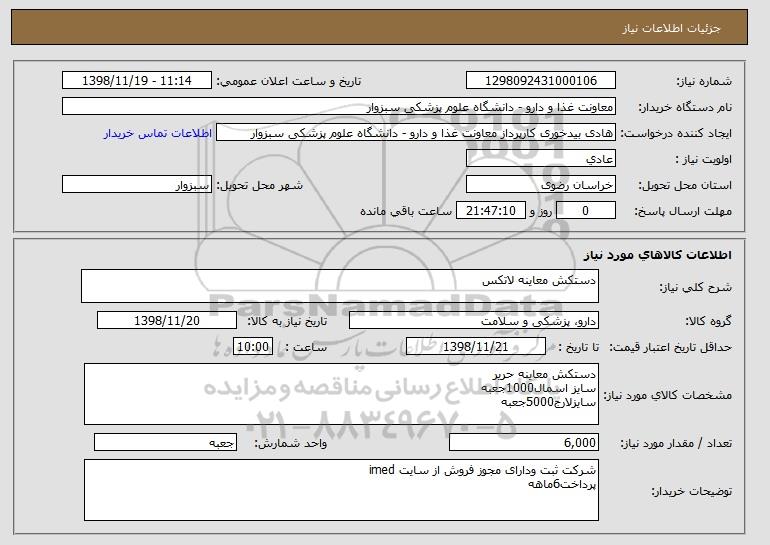Open the اطلاعات تماس خریدار link

tap(158, 133)
